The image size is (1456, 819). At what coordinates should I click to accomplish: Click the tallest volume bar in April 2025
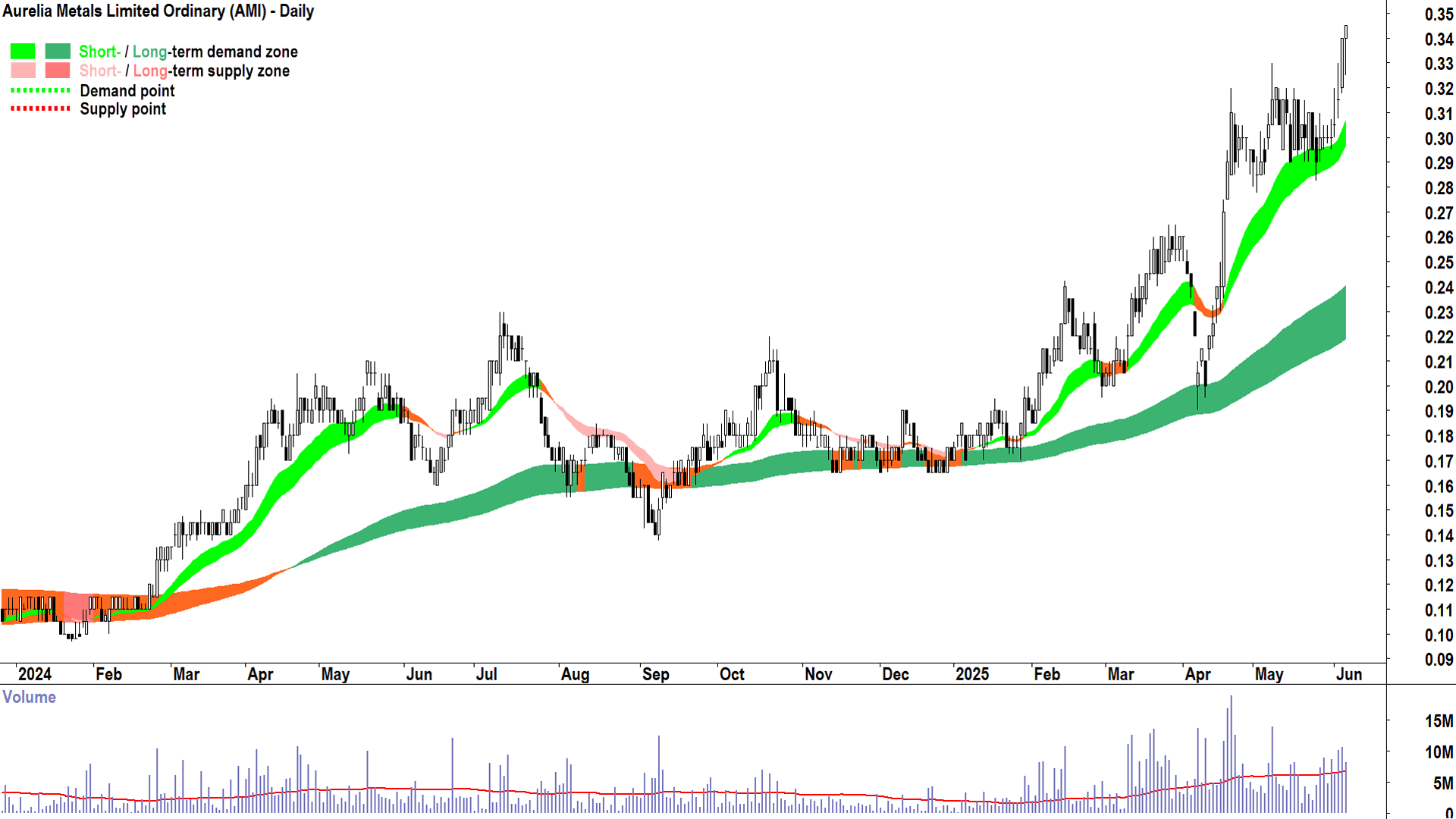point(1231,755)
